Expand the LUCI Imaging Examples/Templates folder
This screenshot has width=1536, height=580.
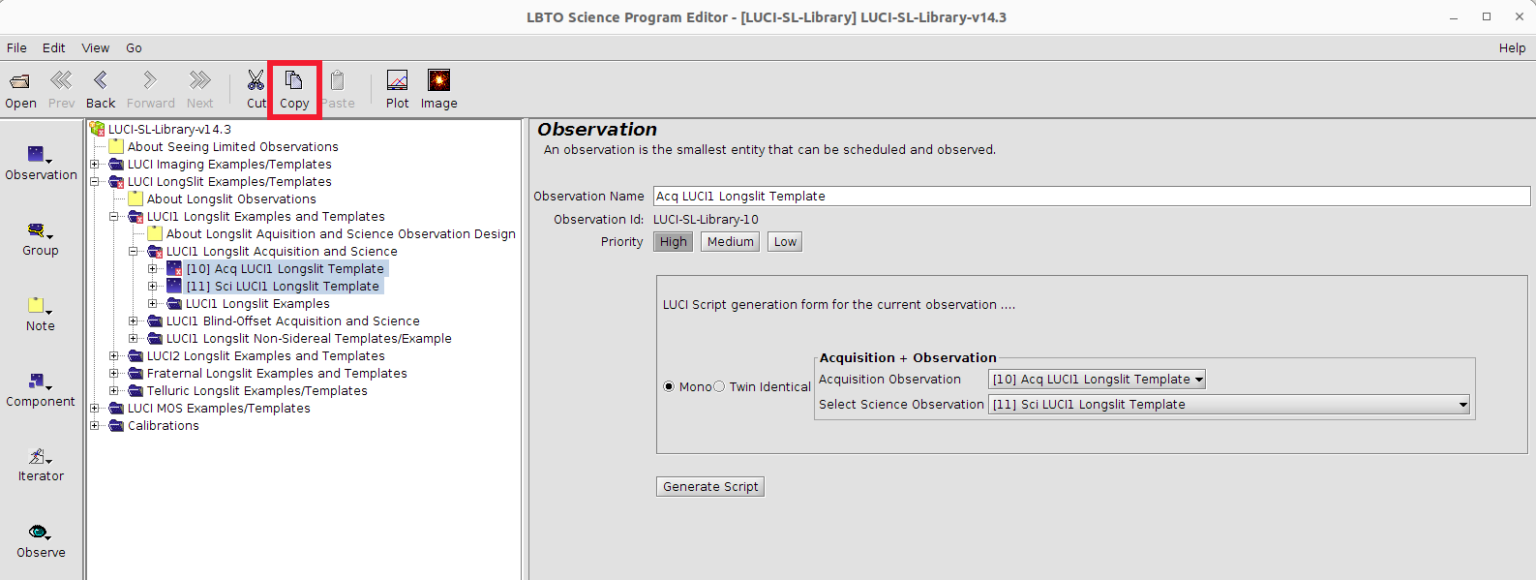point(96,164)
